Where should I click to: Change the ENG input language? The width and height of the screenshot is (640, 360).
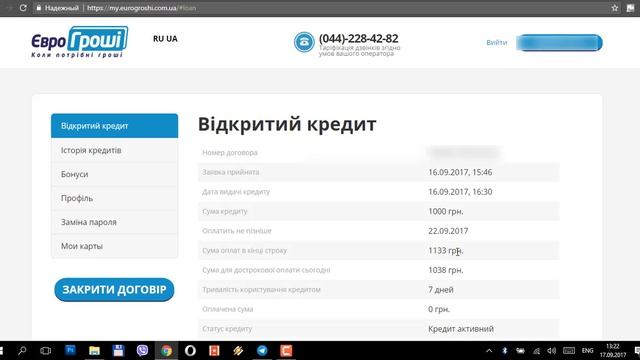[587, 351]
